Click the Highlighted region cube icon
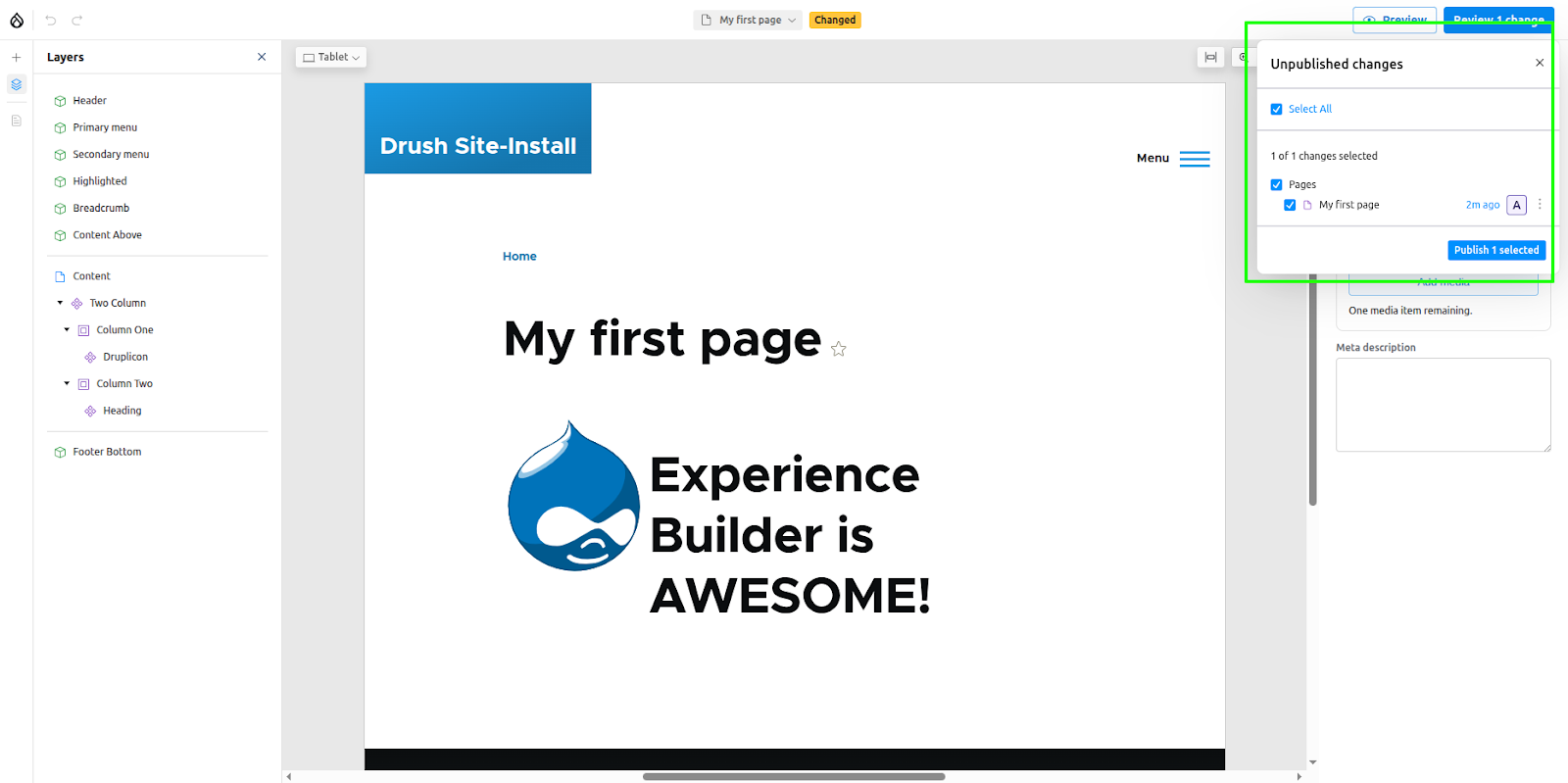 60,181
